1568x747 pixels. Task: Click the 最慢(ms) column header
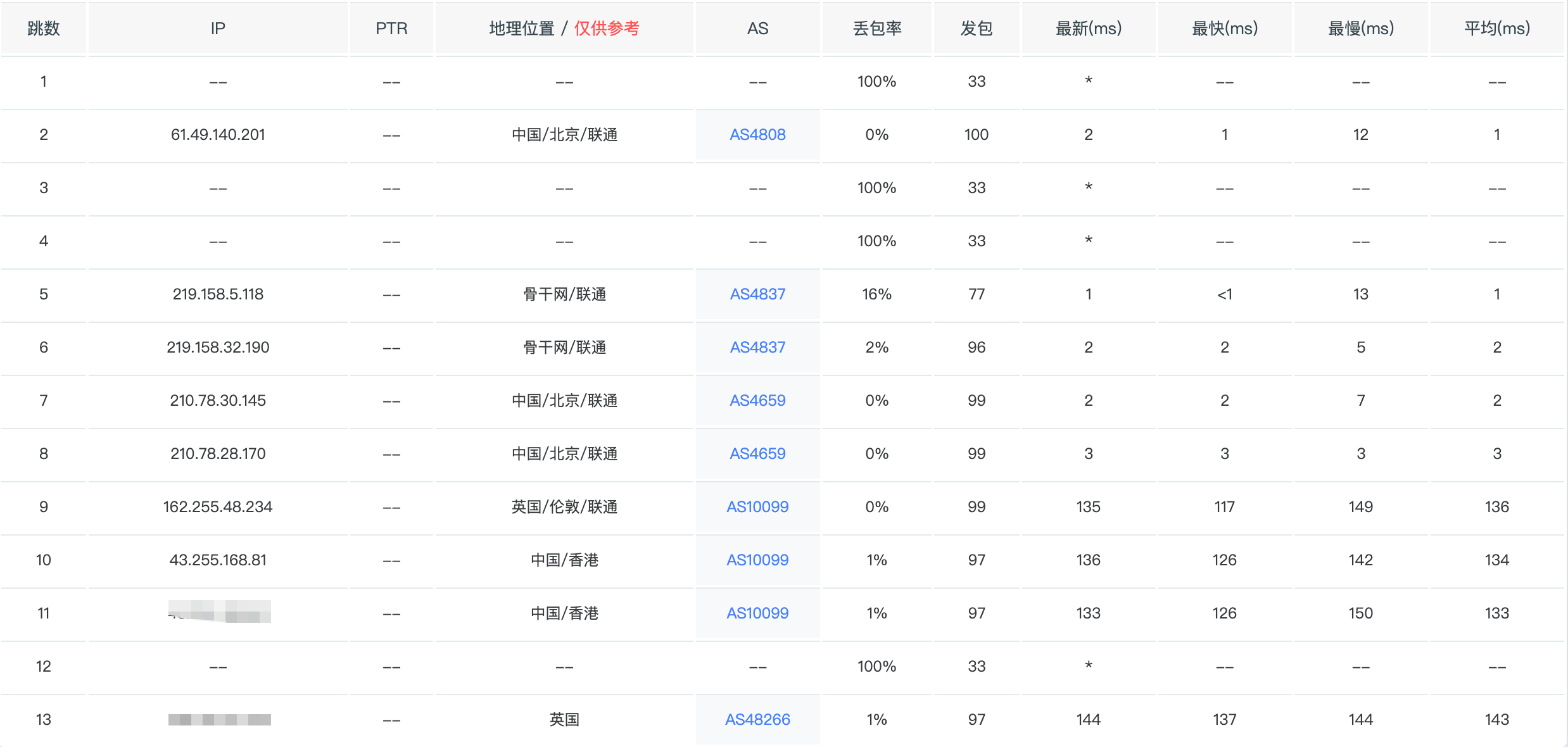tap(1361, 28)
